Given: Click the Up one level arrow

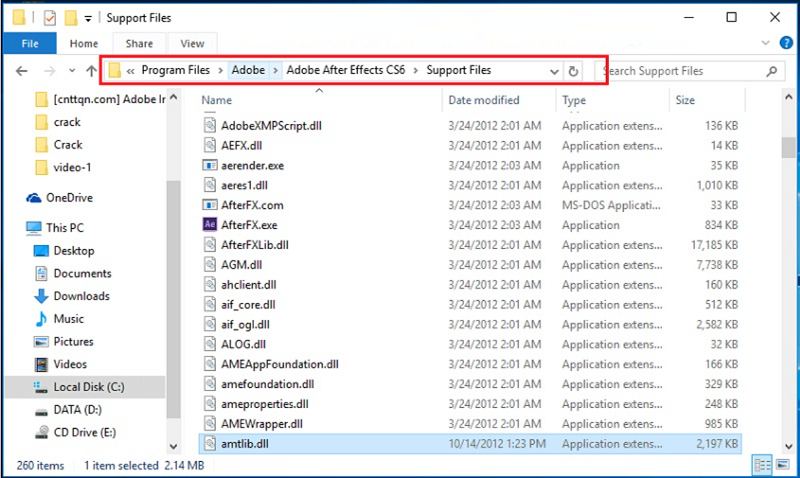Looking at the screenshot, I should [91, 71].
